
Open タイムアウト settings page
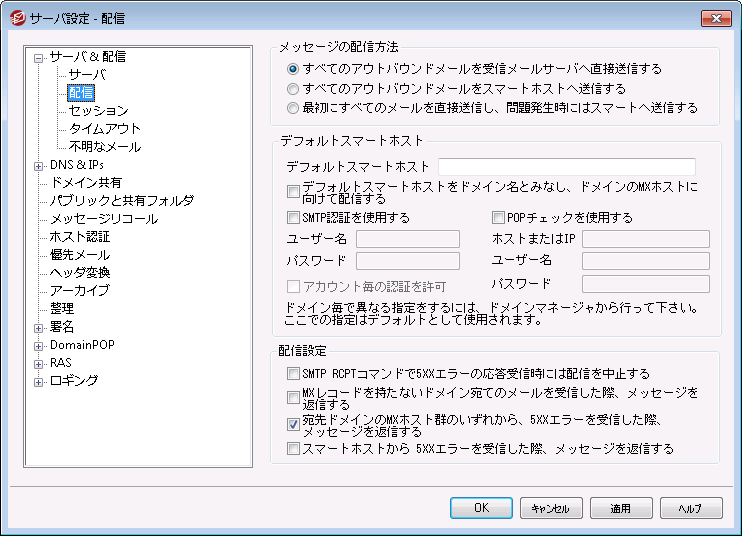coord(104,129)
